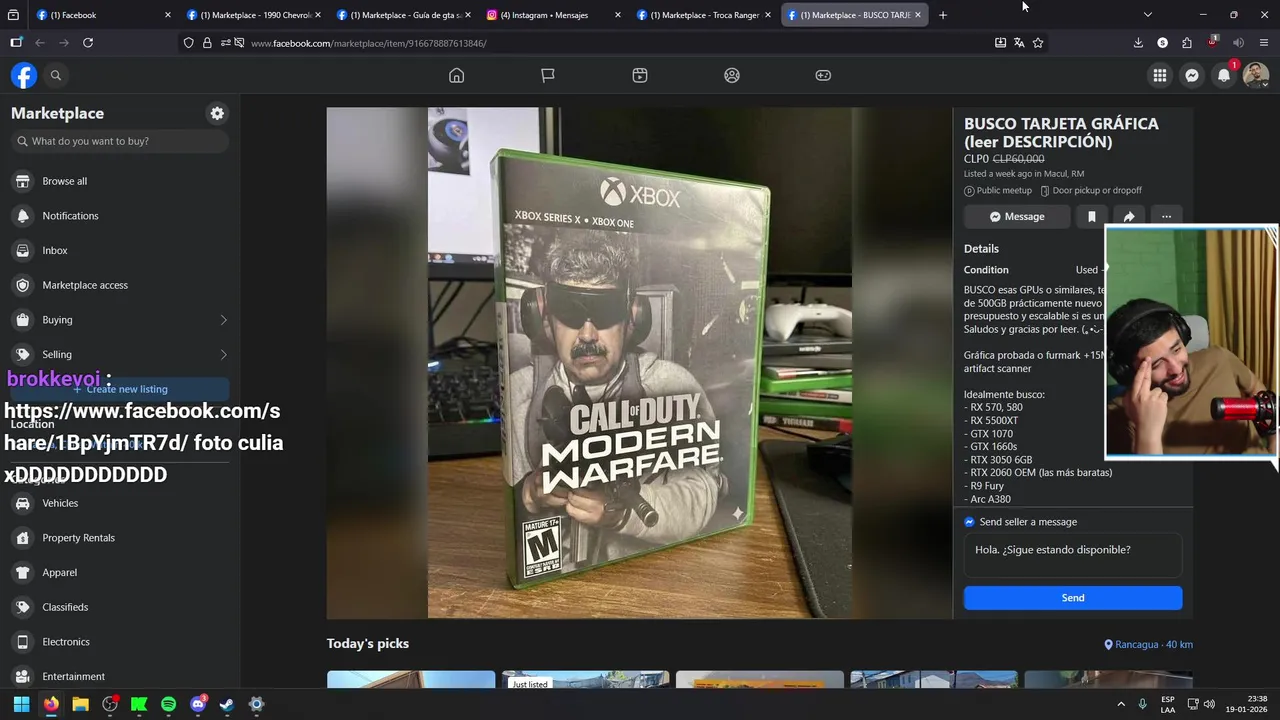Viewport: 1280px width, 720px height.
Task: Click the Call of Duty listing photo
Action: (640, 363)
